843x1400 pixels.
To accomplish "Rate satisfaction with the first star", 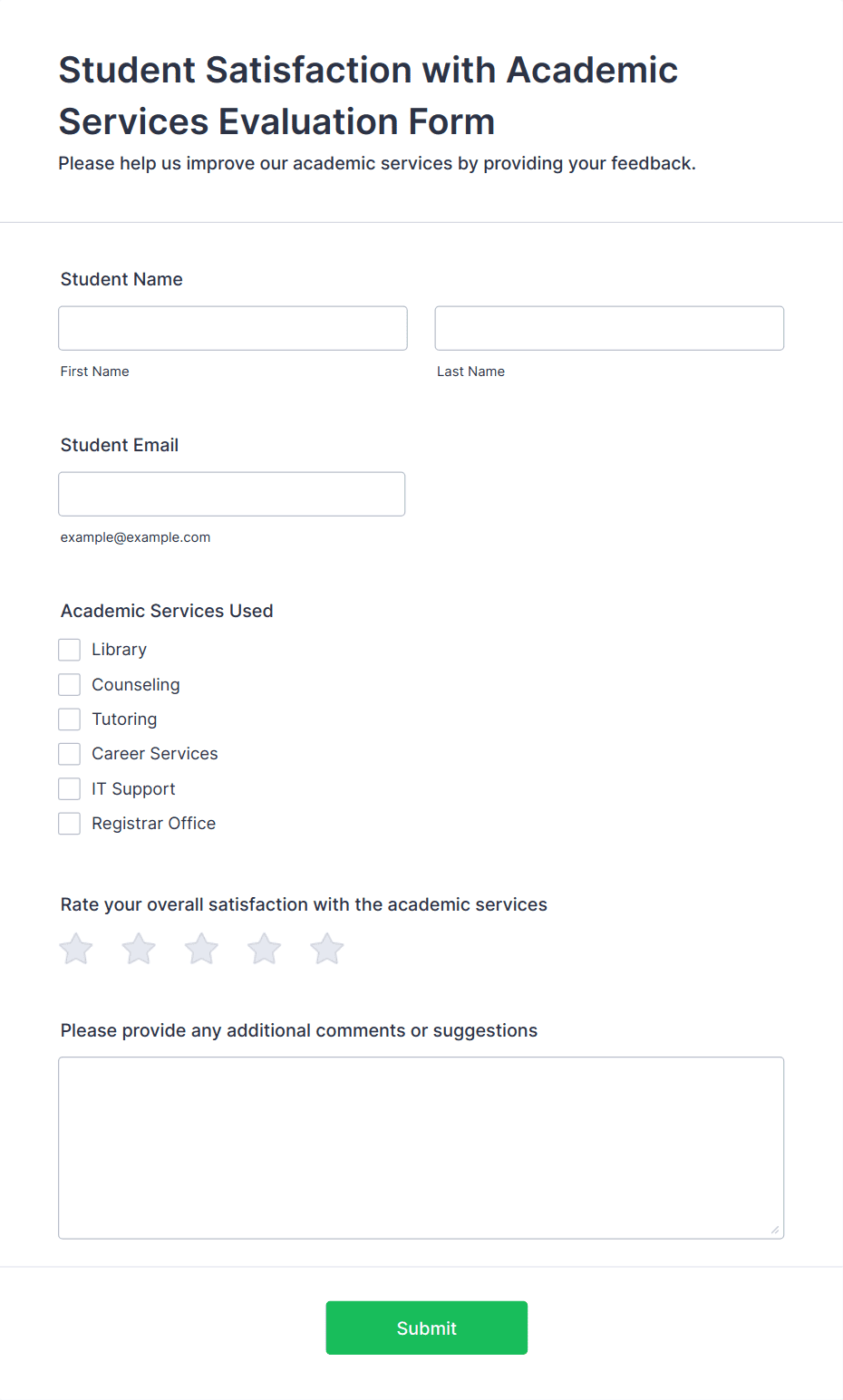I will tap(76, 949).
